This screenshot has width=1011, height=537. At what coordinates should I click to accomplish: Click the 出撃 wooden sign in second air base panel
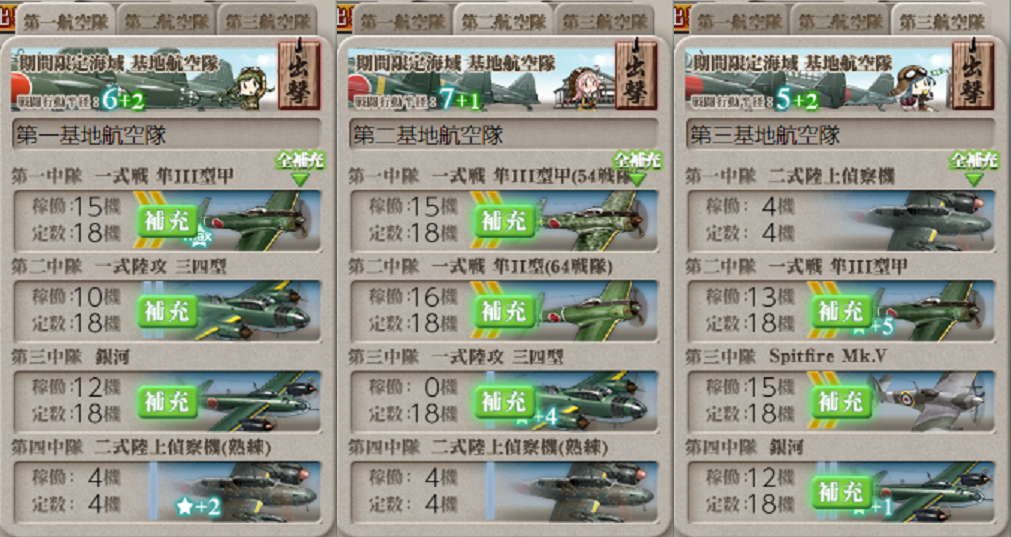[x=636, y=75]
